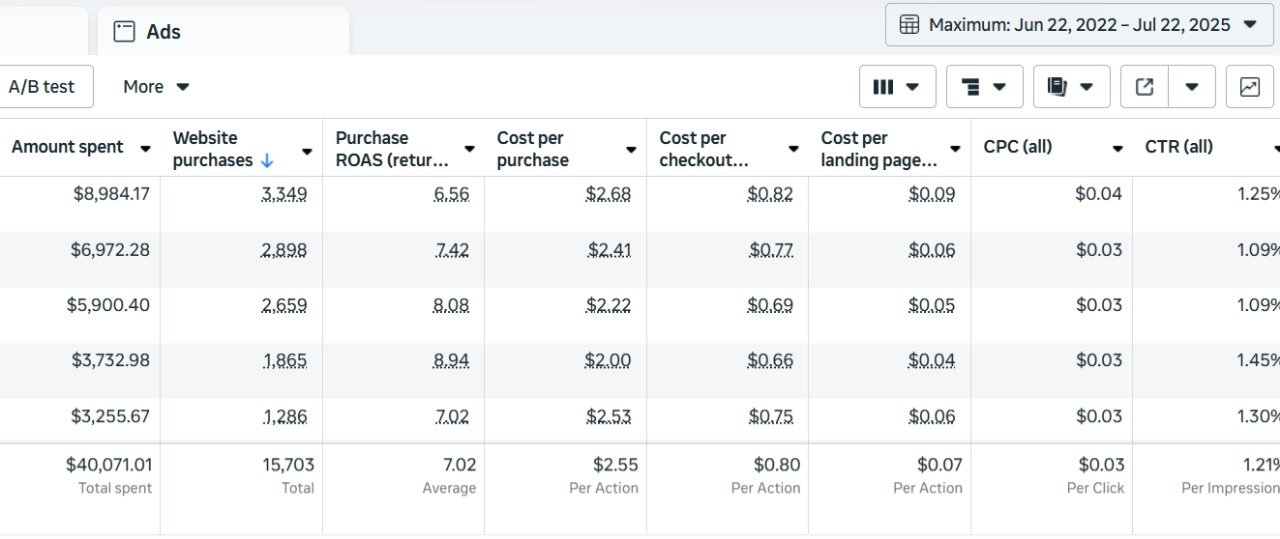Open the Purchase ROAS column dropdown arrow
Viewport: 1280px width, 539px height.
(x=469, y=149)
